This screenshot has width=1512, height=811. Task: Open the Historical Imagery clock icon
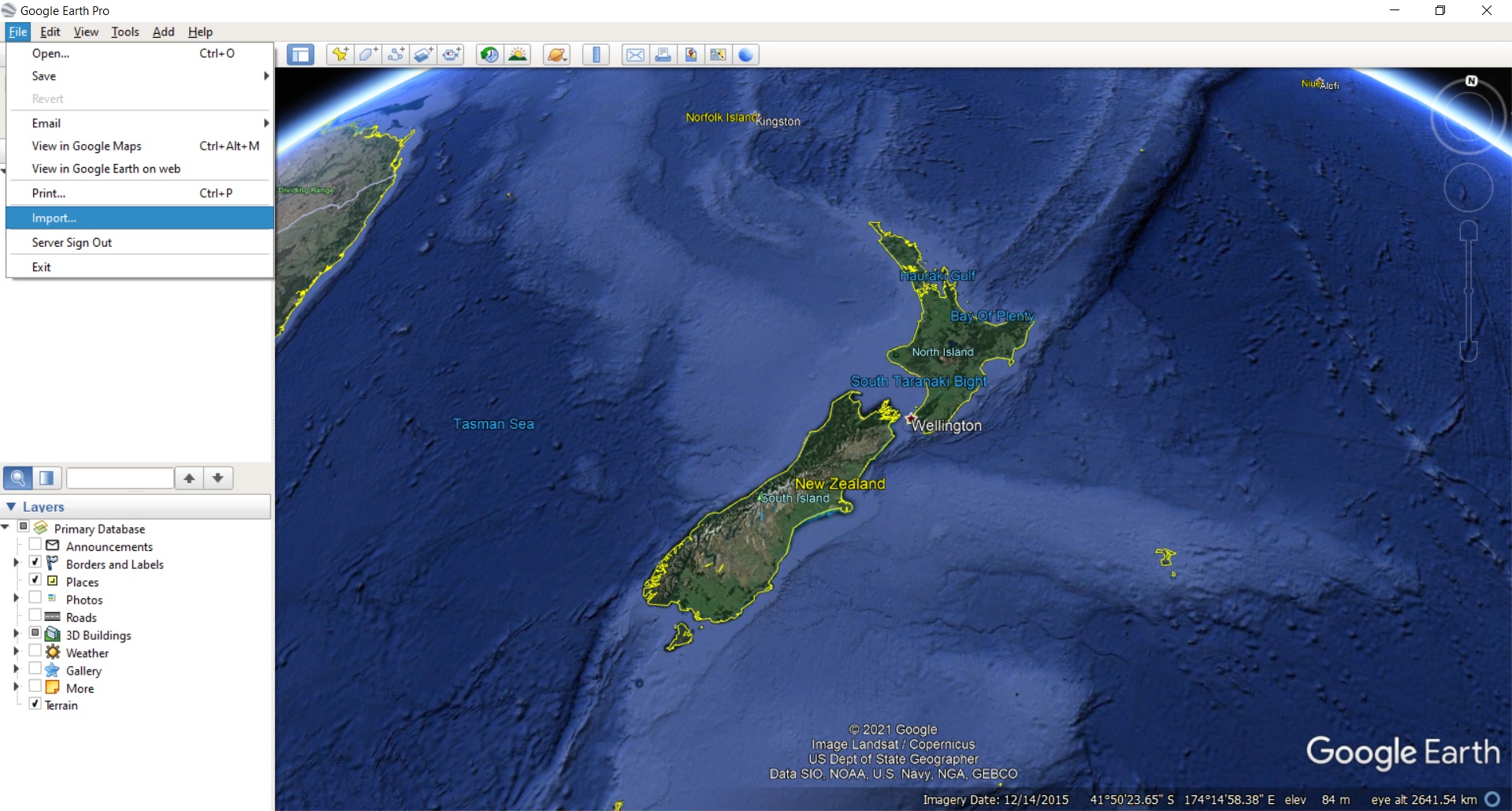click(x=489, y=54)
